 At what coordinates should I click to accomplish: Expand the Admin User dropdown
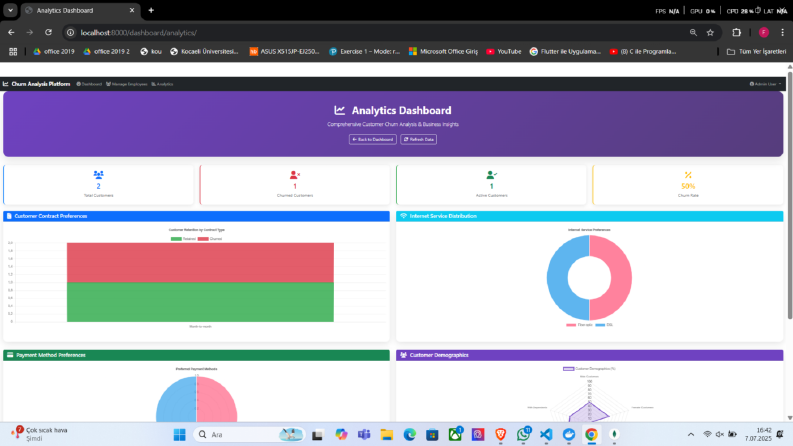coord(765,84)
